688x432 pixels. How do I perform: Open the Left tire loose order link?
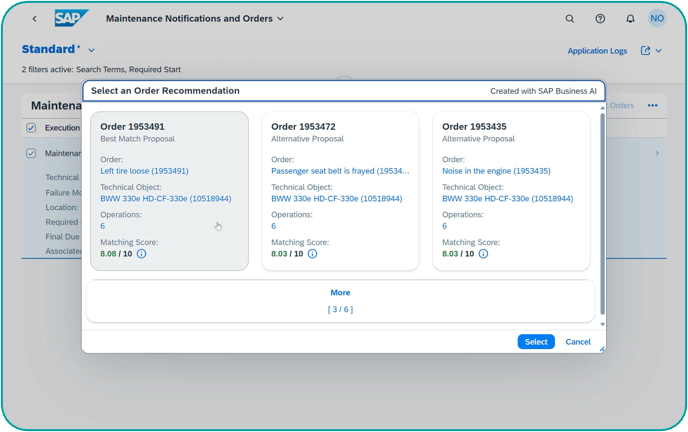(x=144, y=171)
